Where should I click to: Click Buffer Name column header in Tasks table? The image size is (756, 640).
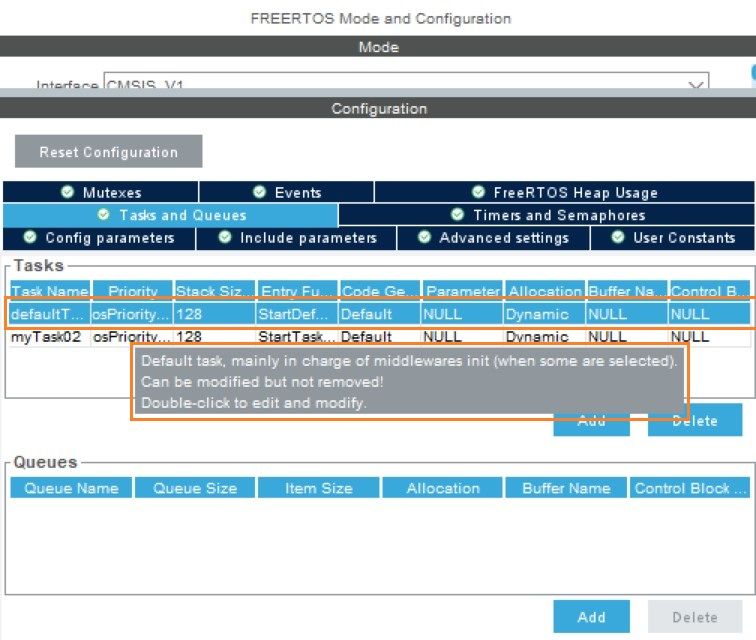point(627,291)
